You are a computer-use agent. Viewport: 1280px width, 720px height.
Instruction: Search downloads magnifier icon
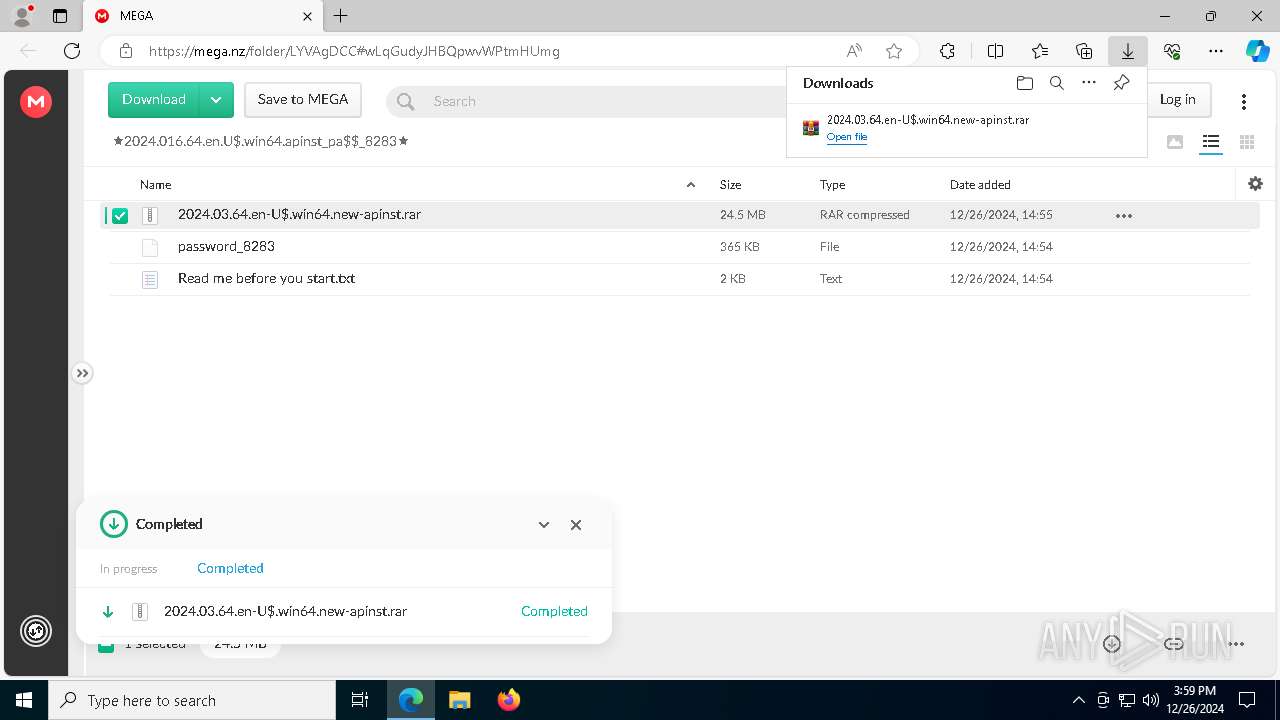click(1057, 83)
